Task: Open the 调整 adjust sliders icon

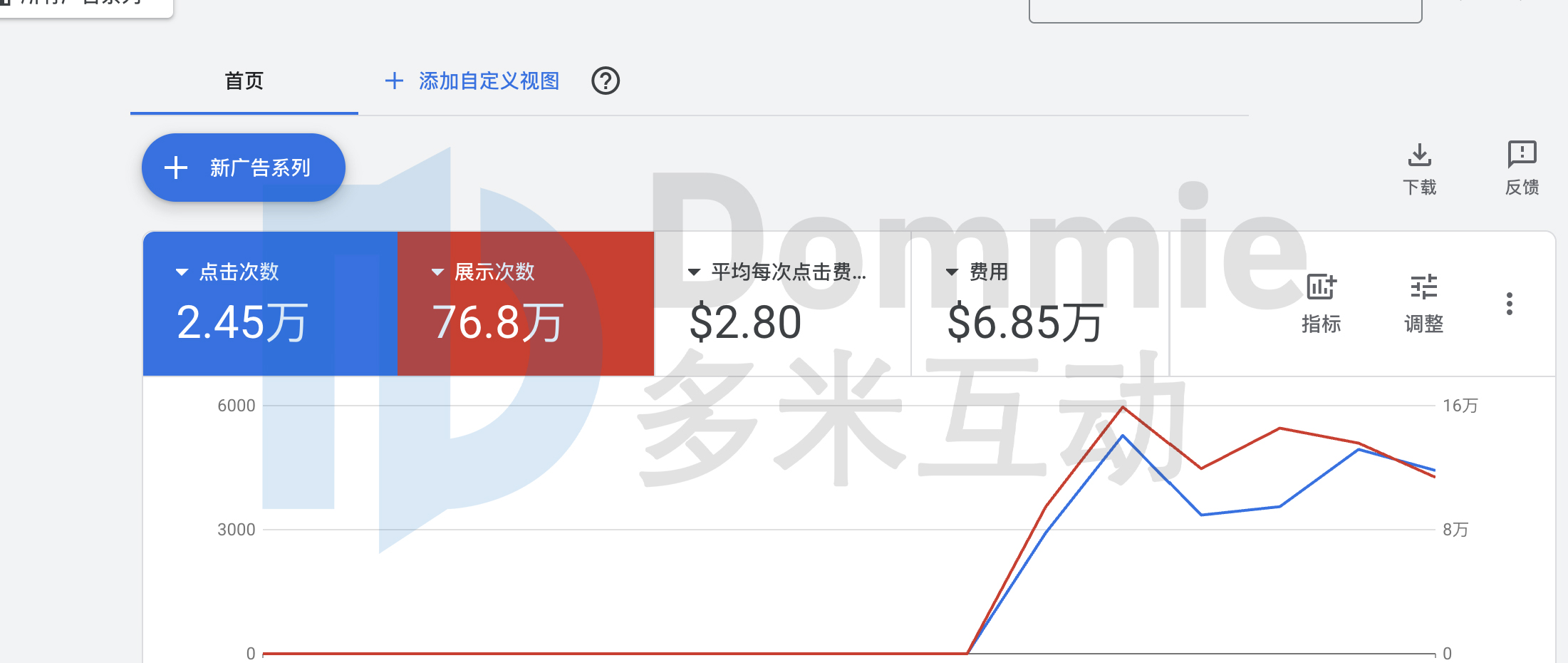Action: [1424, 287]
